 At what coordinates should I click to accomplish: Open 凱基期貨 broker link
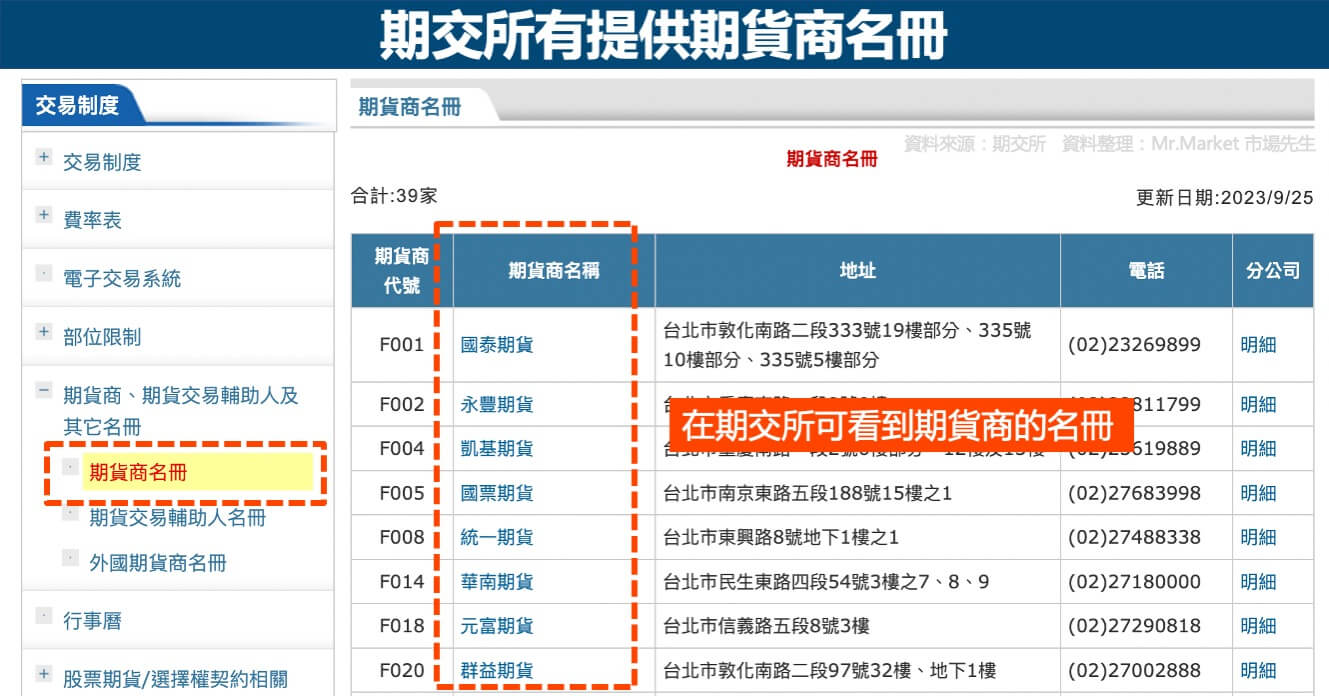(x=497, y=449)
